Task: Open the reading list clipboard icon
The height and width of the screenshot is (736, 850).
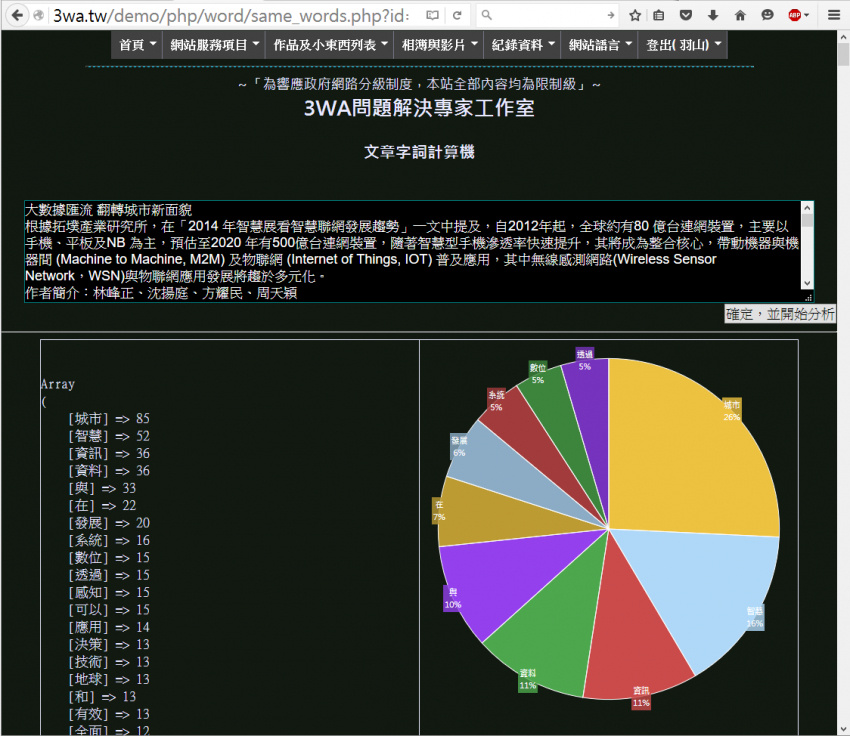Action: point(658,15)
